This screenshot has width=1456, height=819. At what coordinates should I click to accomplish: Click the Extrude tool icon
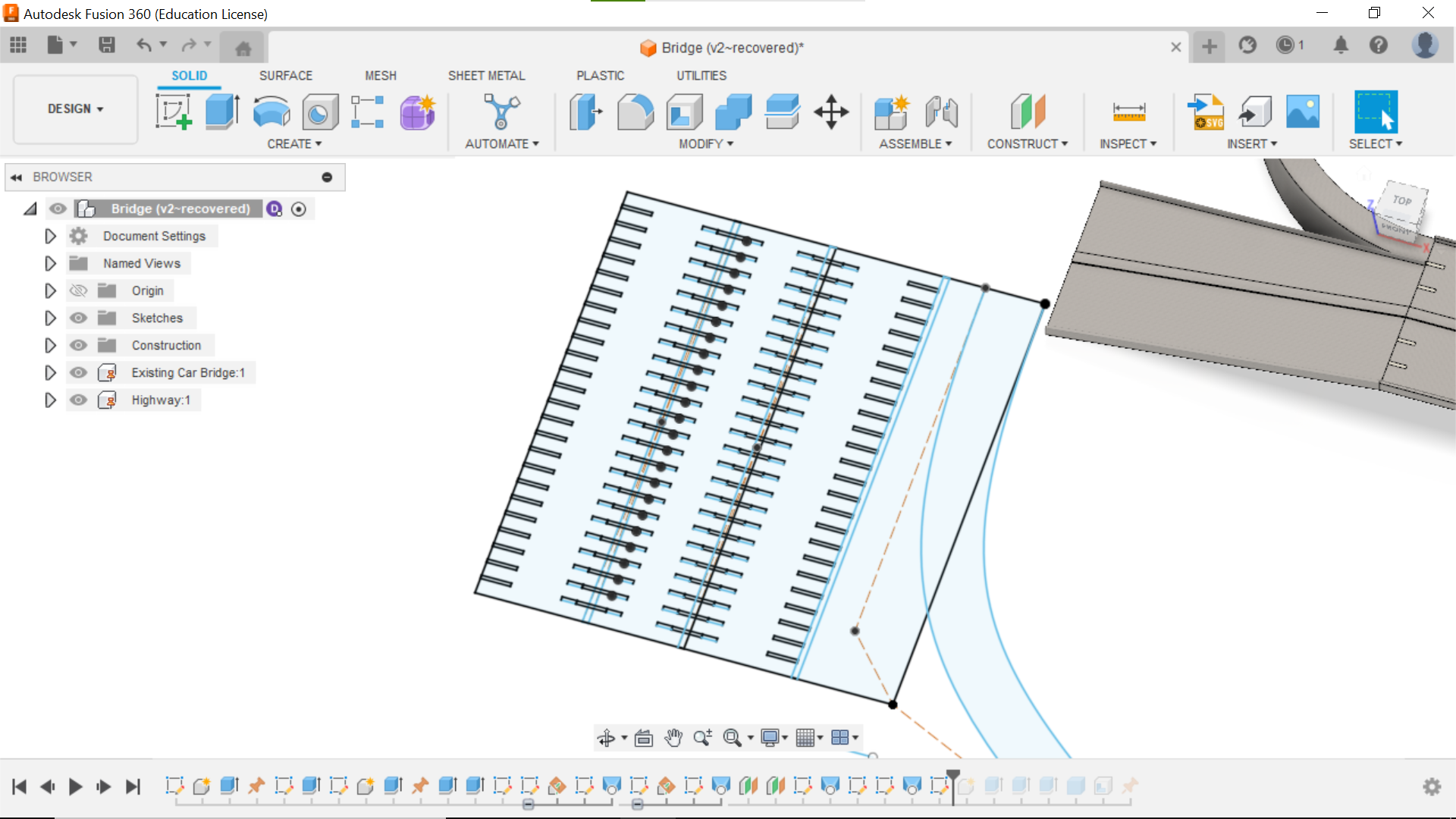[x=222, y=112]
